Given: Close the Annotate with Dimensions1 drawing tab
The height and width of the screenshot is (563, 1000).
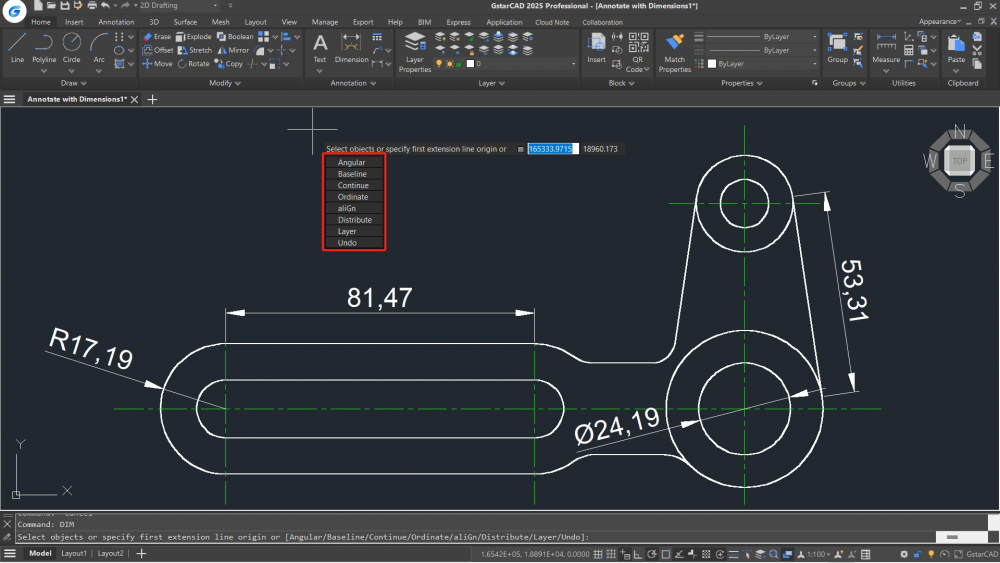Looking at the screenshot, I should [135, 100].
